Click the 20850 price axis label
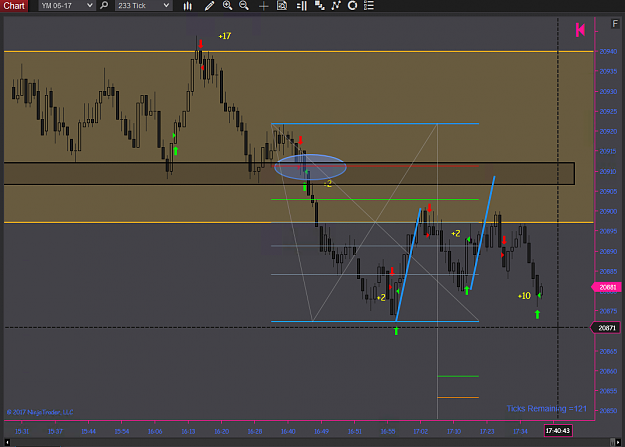The image size is (625, 447). [x=608, y=411]
